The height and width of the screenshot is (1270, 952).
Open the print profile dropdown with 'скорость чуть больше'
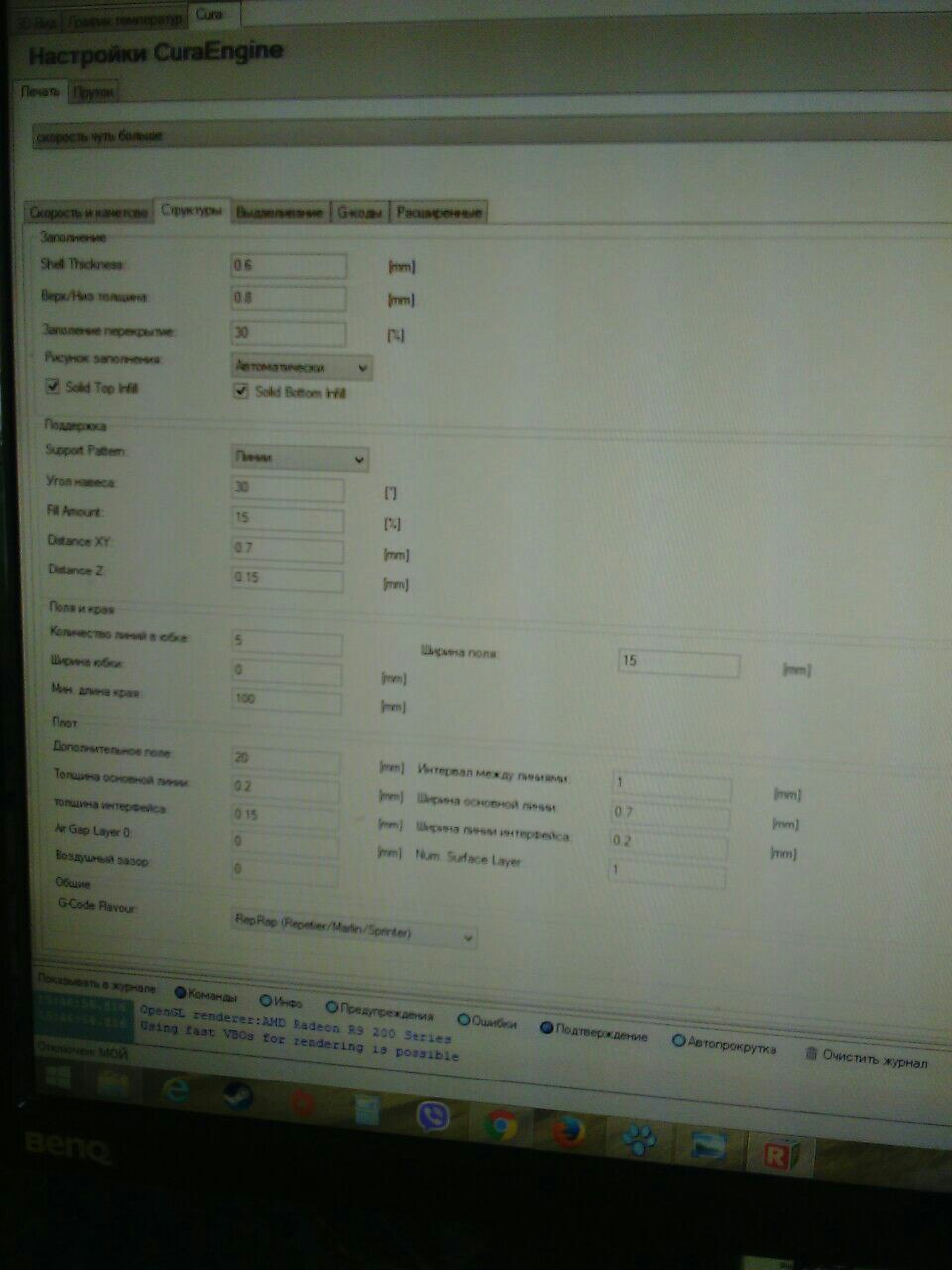490,135
